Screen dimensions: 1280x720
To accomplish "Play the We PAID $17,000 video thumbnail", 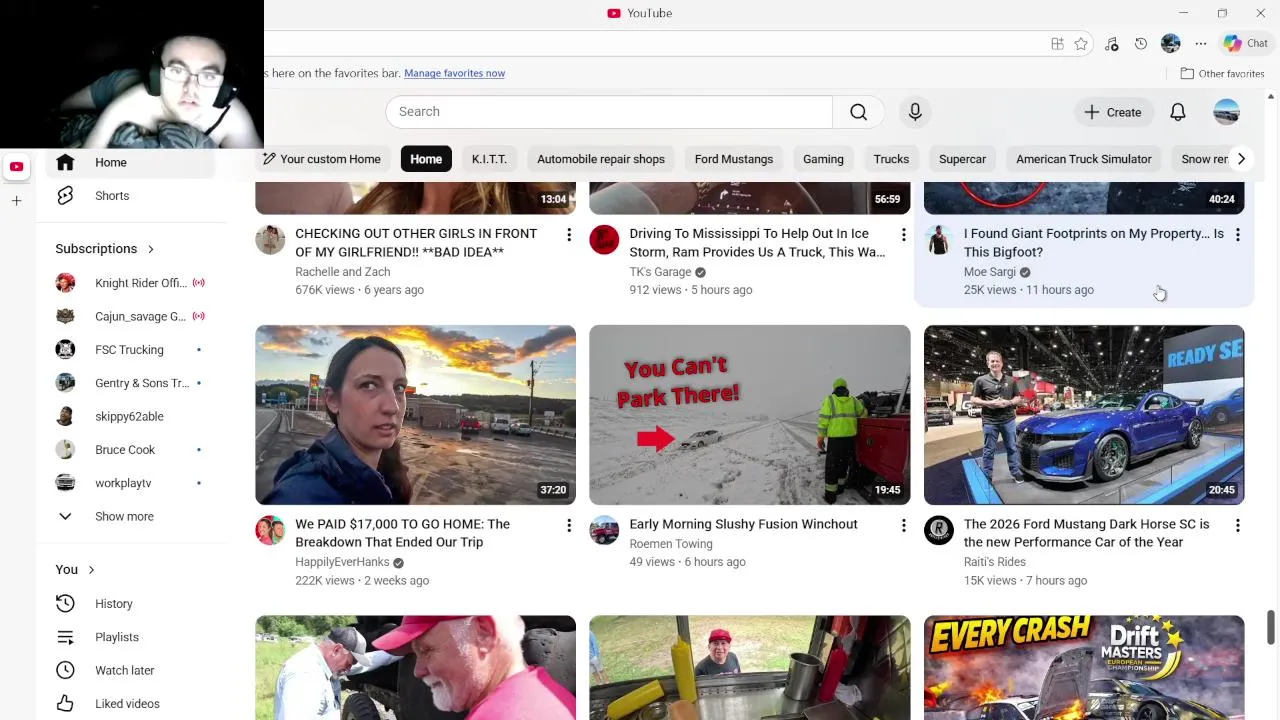I will (415, 414).
